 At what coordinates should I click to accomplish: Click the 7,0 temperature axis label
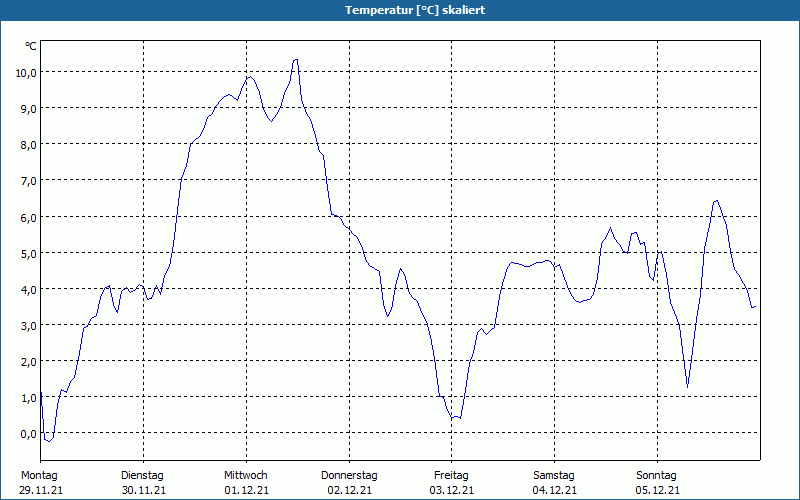pyautogui.click(x=26, y=180)
